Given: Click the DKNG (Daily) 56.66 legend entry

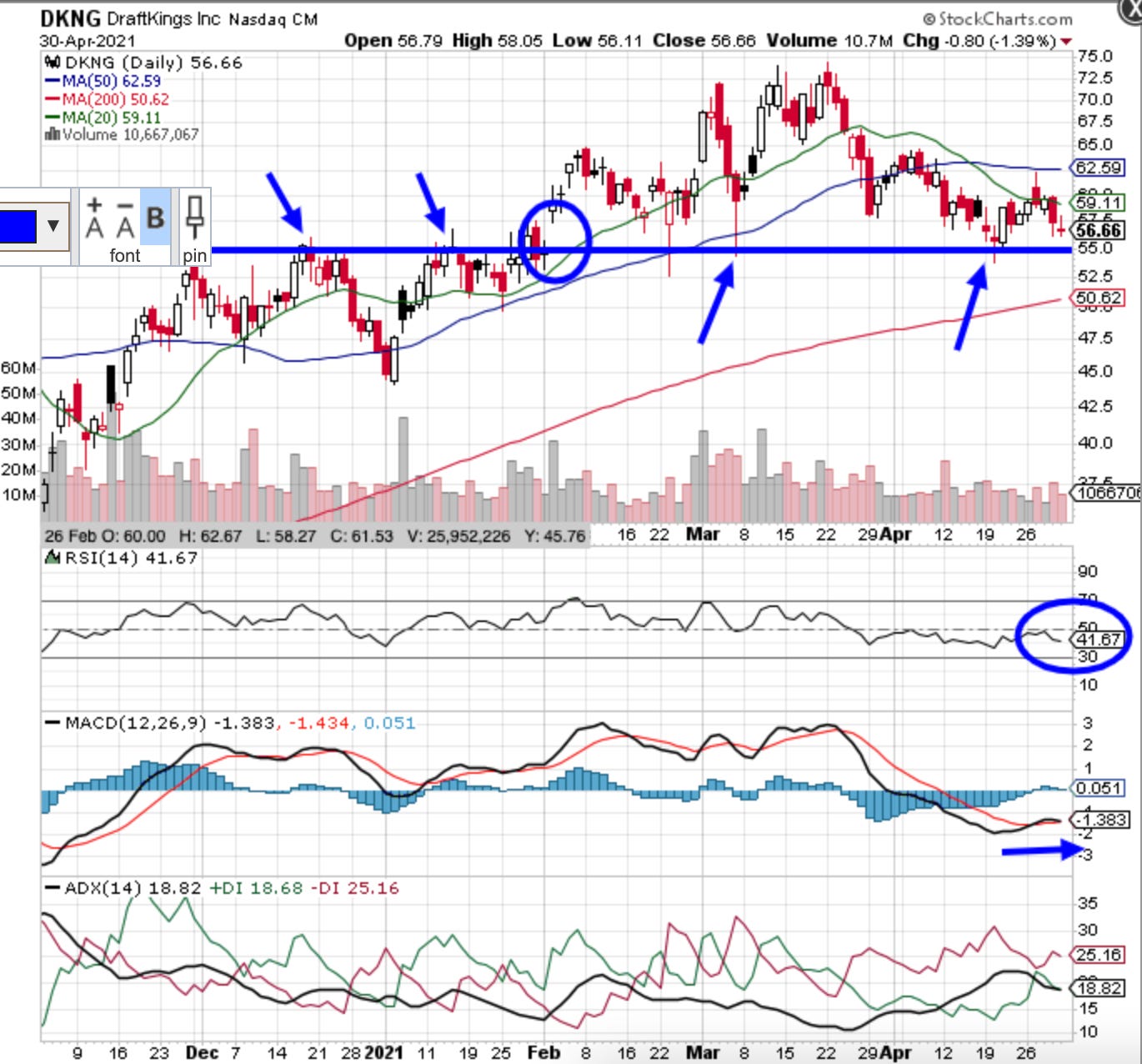Looking at the screenshot, I should click(x=143, y=63).
